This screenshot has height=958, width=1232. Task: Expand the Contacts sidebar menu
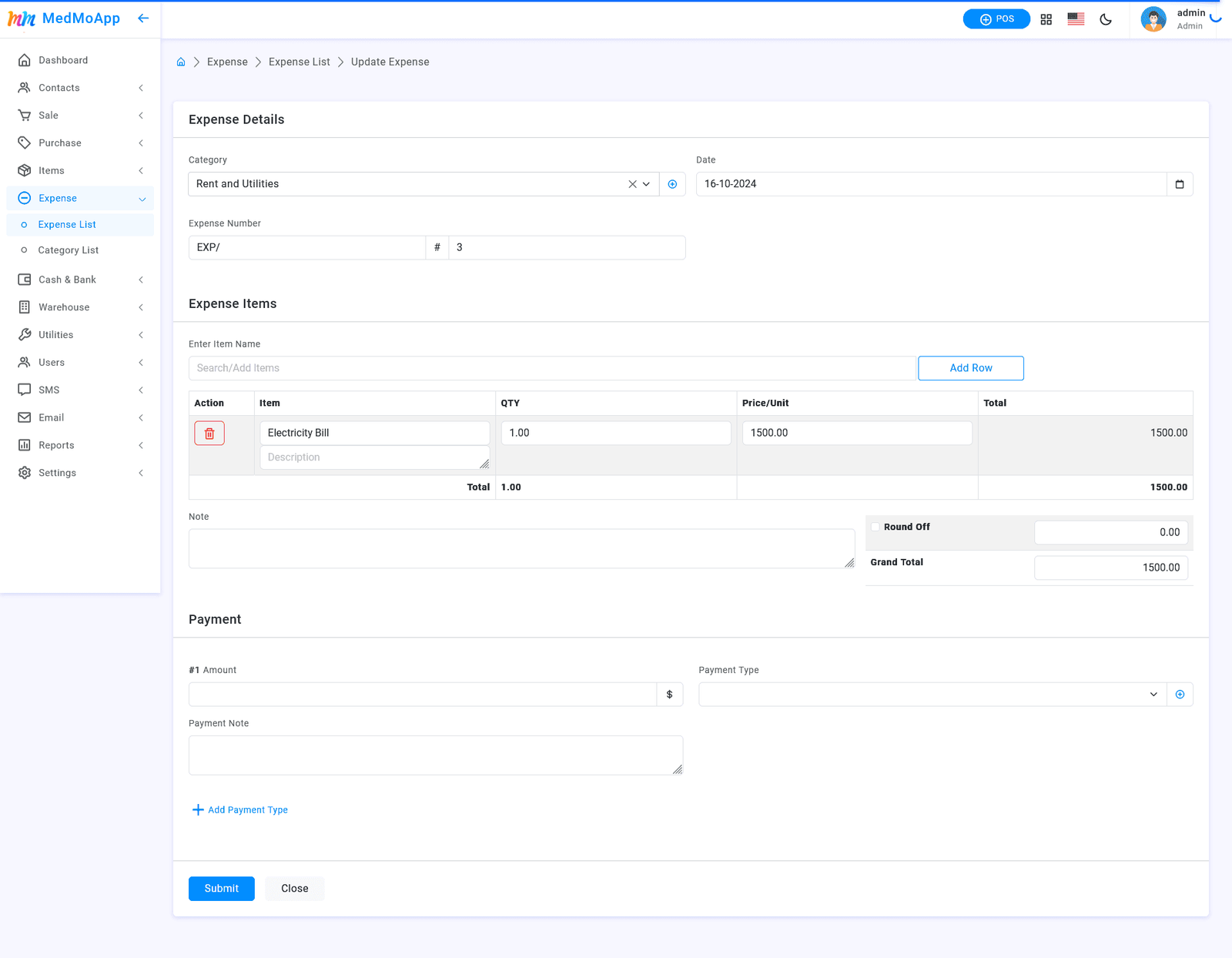point(80,88)
